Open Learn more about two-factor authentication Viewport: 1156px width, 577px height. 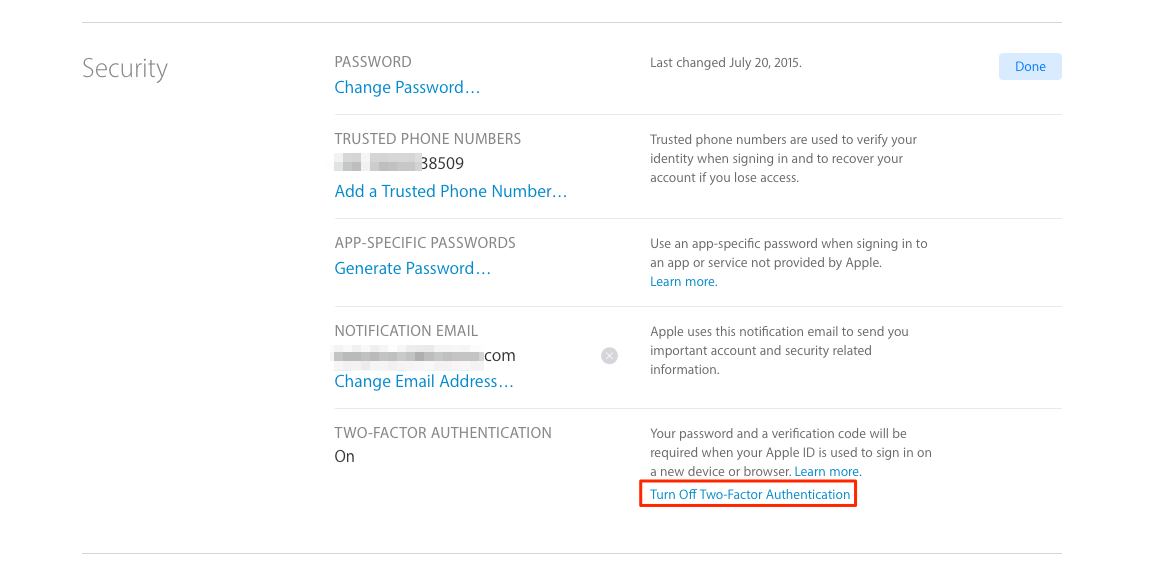(827, 472)
